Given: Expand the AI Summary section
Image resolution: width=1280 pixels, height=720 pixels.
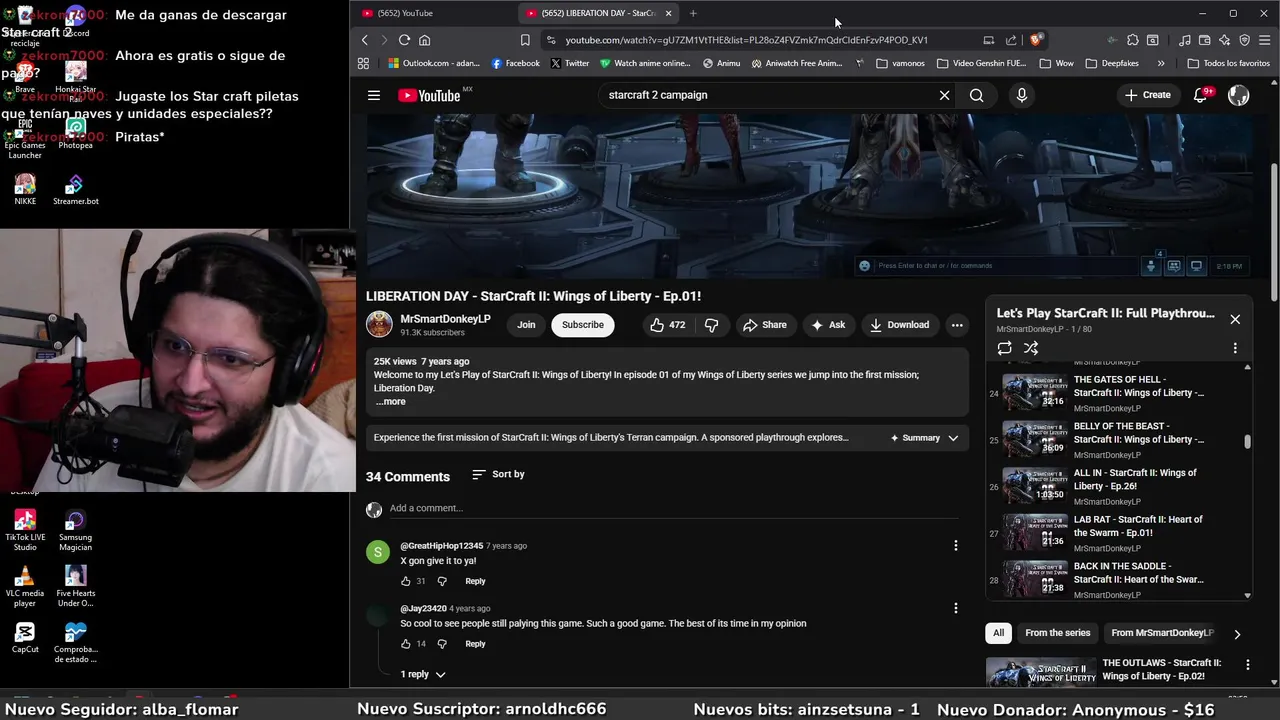Looking at the screenshot, I should click(925, 438).
